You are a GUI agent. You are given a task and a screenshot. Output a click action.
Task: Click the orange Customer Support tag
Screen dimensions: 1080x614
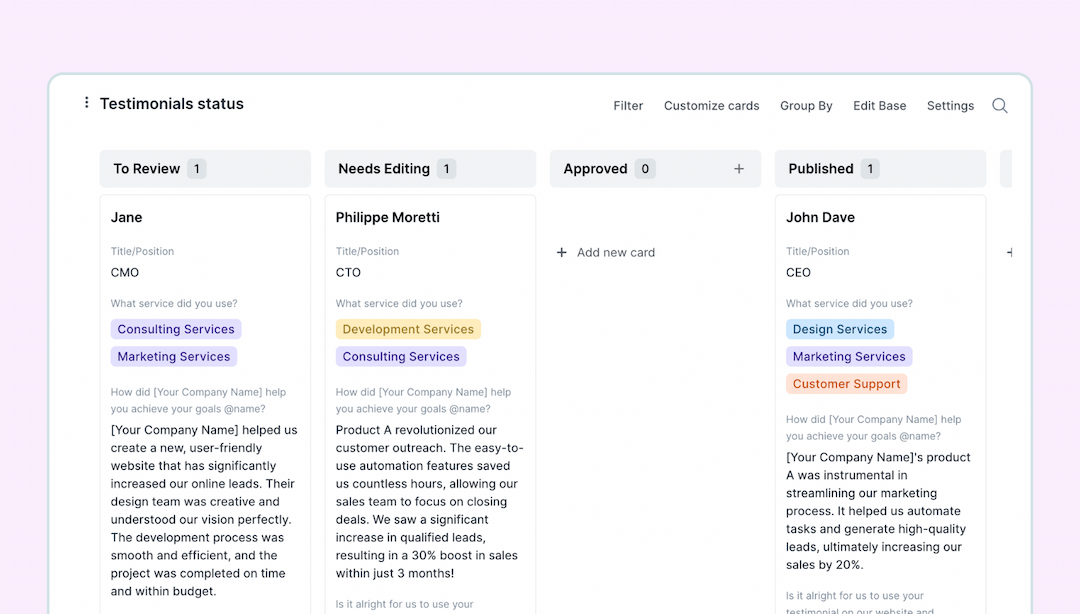click(846, 383)
